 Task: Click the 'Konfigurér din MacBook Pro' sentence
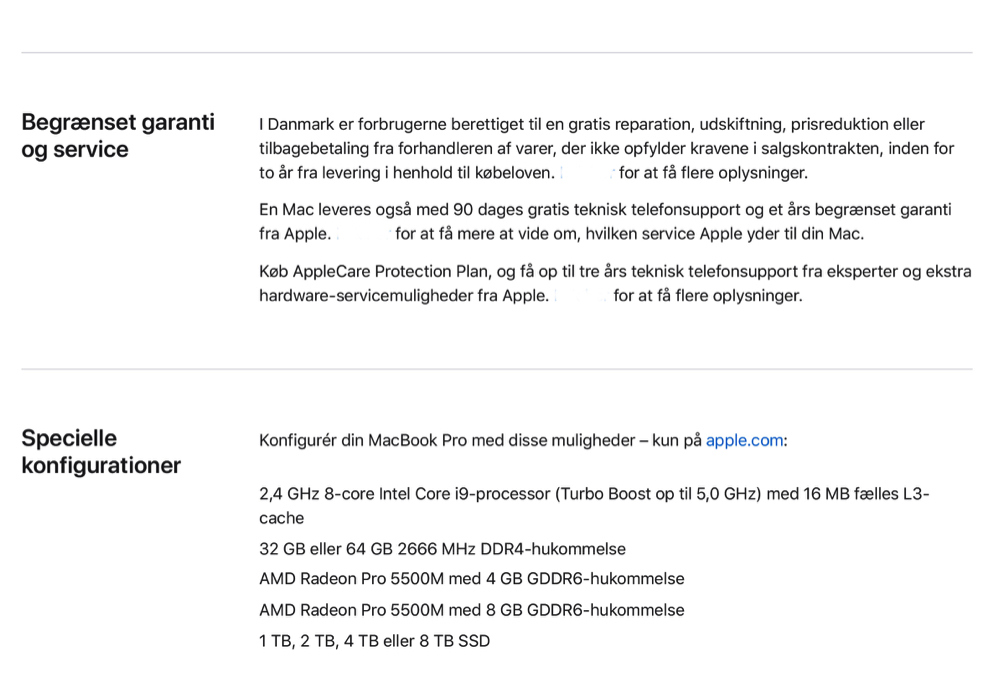click(480, 440)
